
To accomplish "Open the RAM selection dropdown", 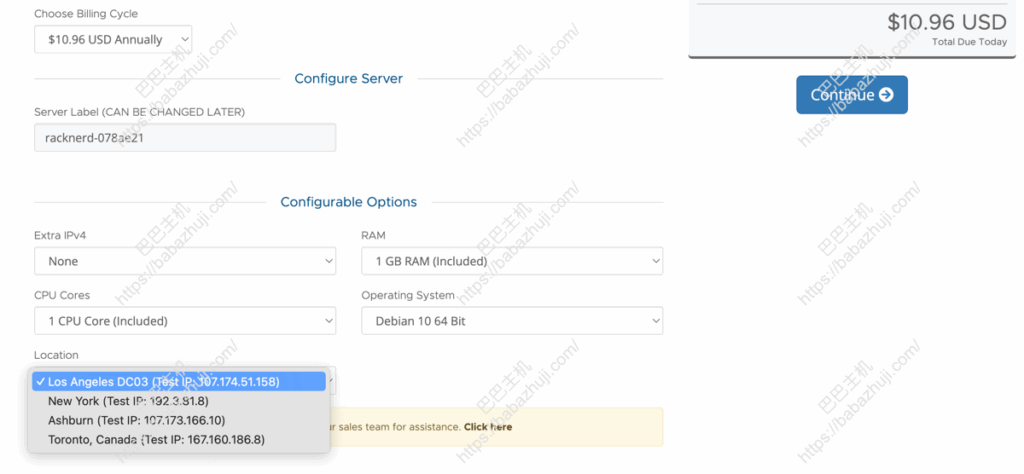I will click(511, 261).
